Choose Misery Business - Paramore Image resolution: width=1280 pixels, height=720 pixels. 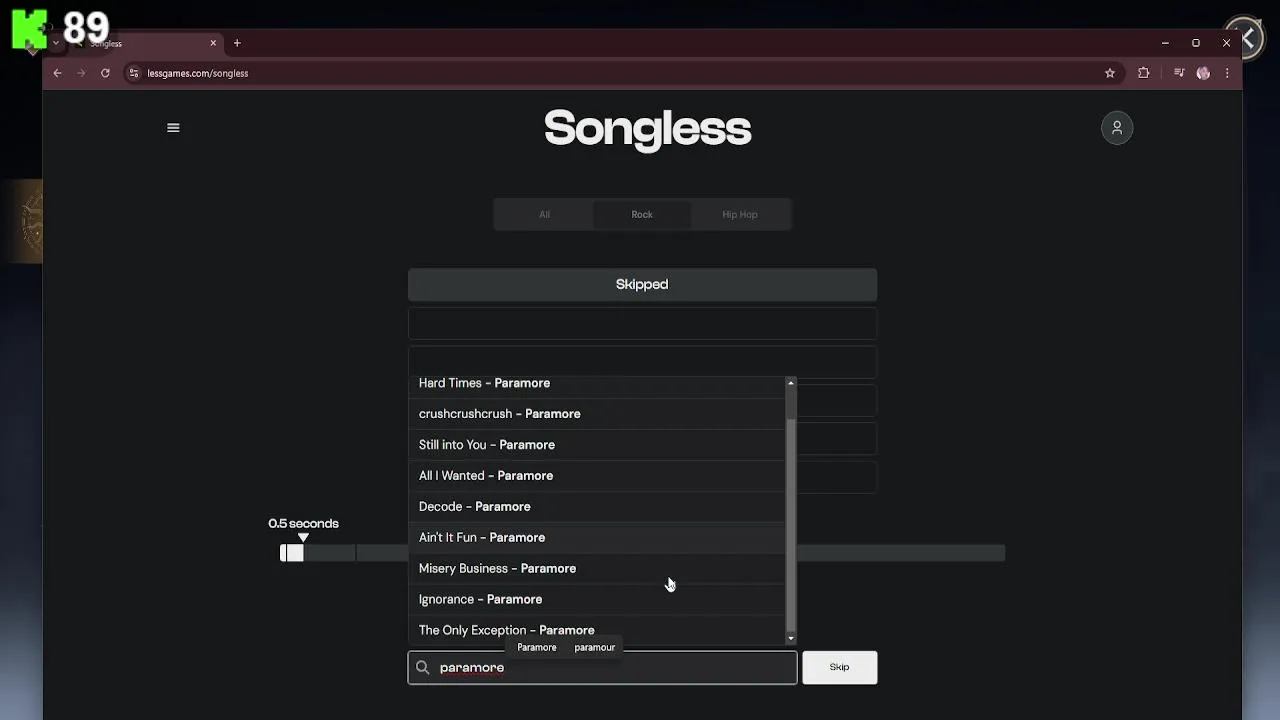coord(596,569)
